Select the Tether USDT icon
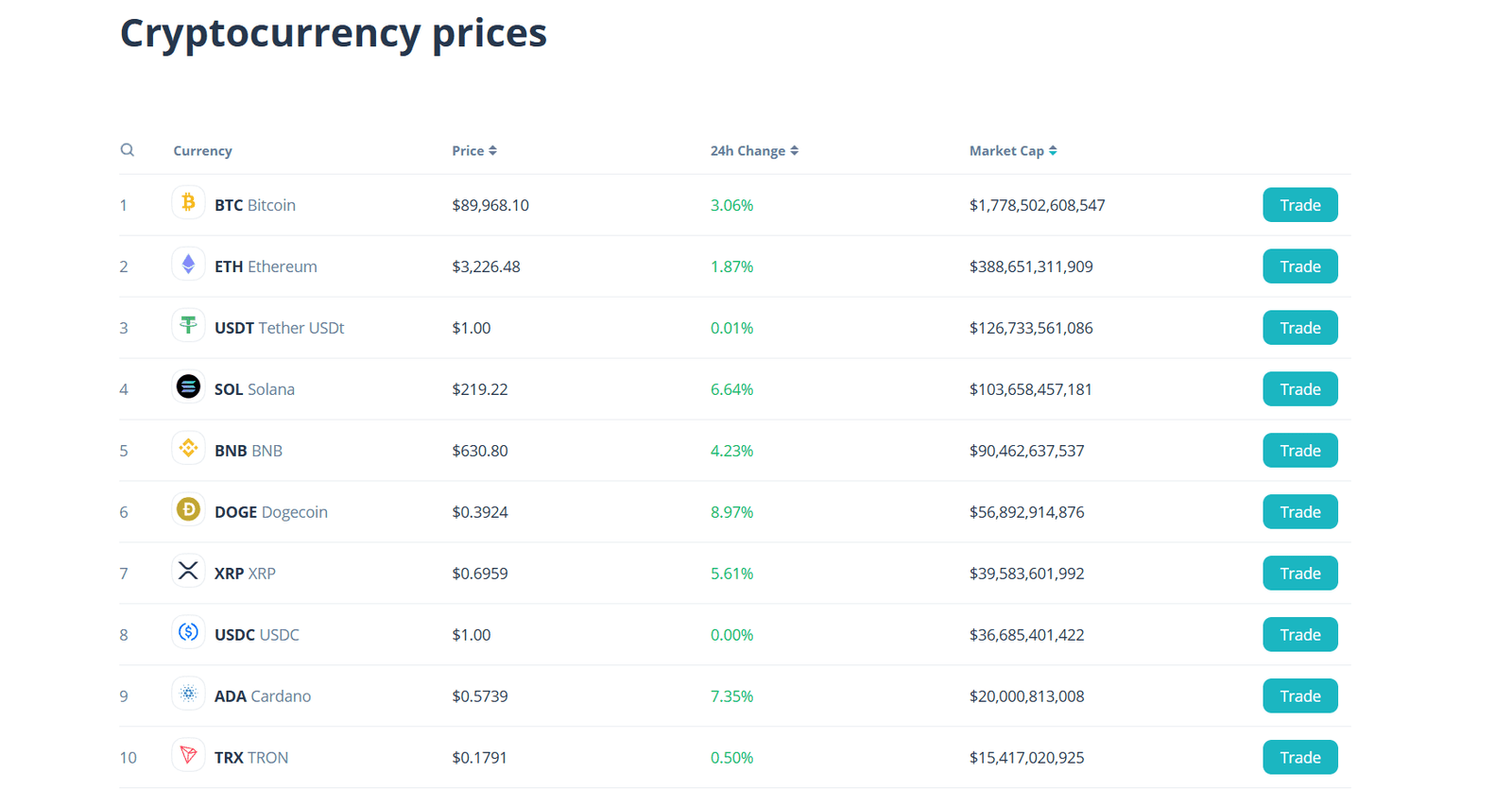The width and height of the screenshot is (1512, 789). pos(188,325)
